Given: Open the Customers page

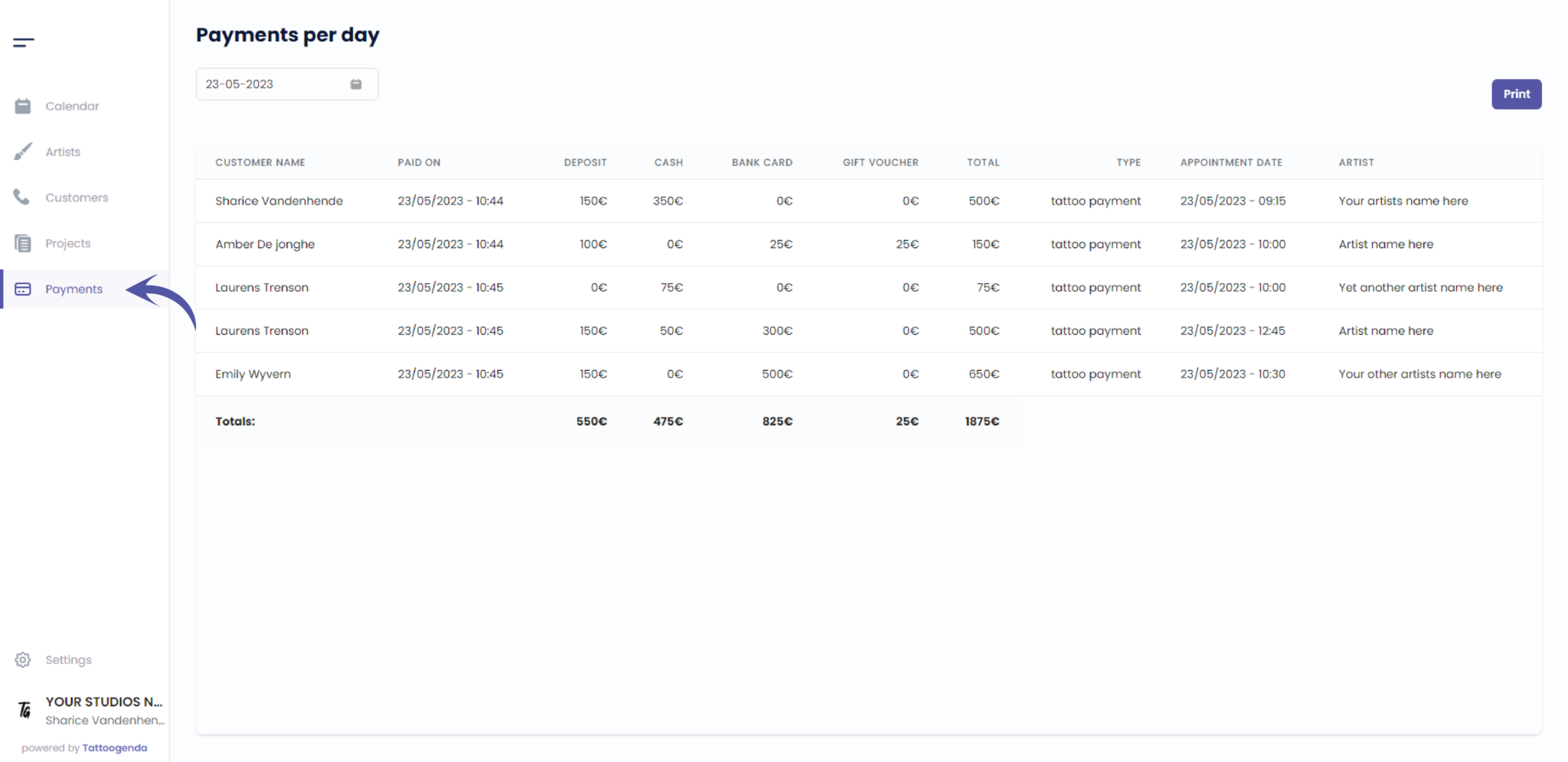Looking at the screenshot, I should [x=77, y=198].
